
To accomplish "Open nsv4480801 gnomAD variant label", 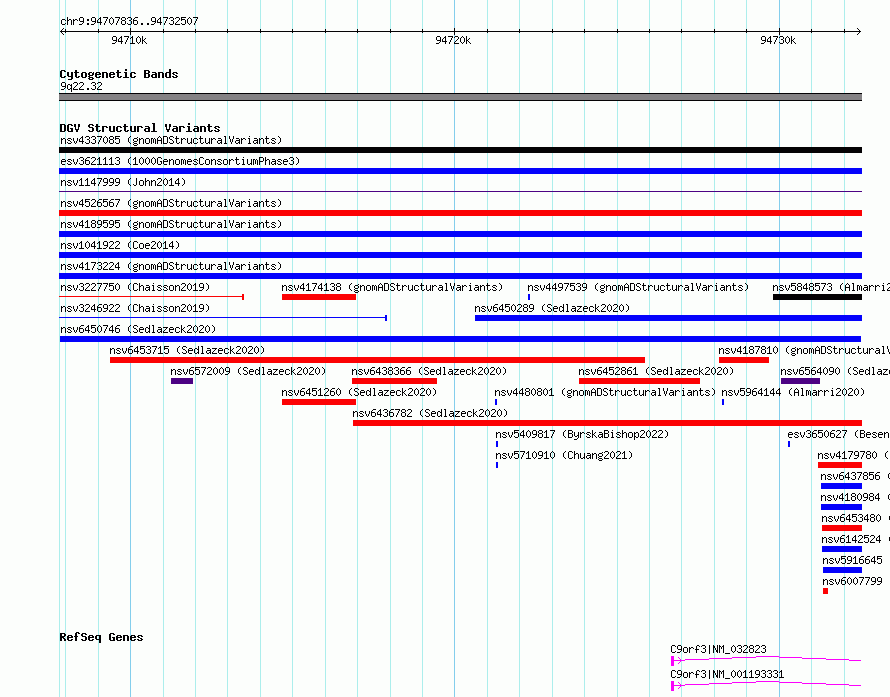I will (x=605, y=392).
